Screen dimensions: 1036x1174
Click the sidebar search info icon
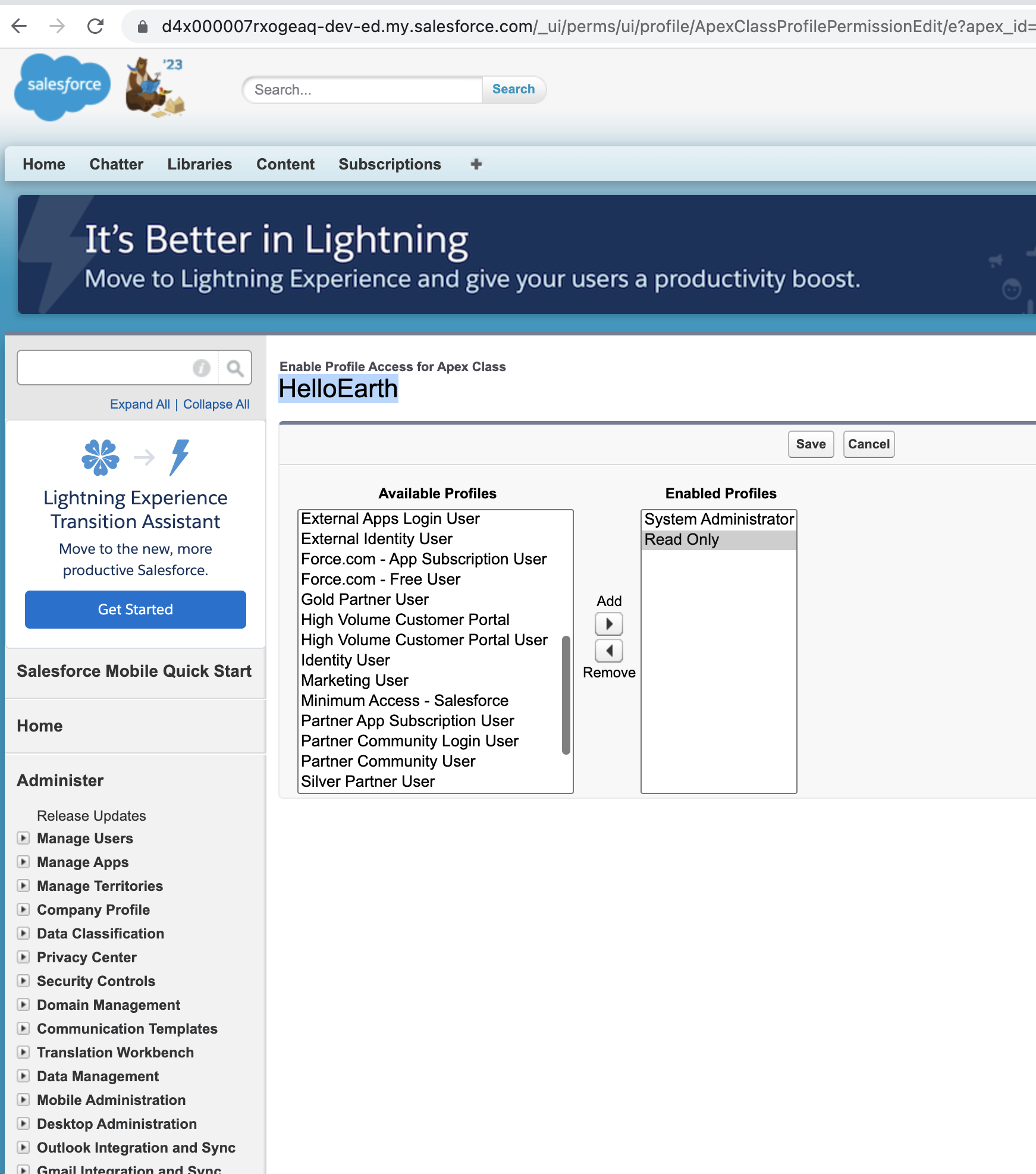click(202, 368)
